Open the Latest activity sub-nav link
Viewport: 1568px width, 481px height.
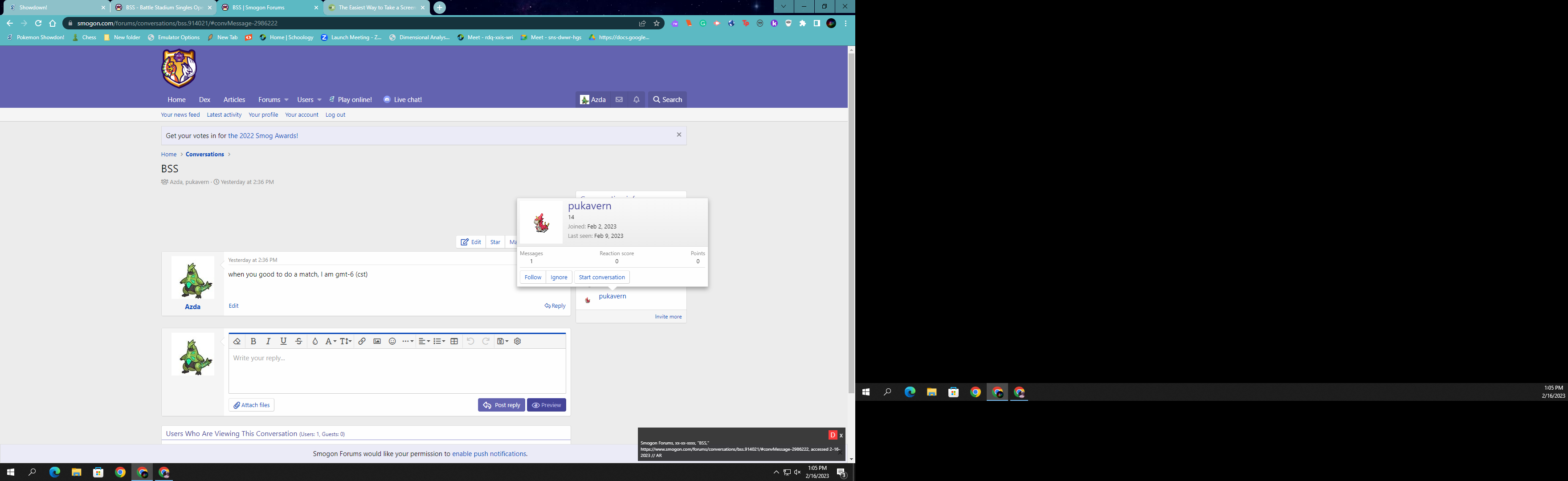pos(224,114)
